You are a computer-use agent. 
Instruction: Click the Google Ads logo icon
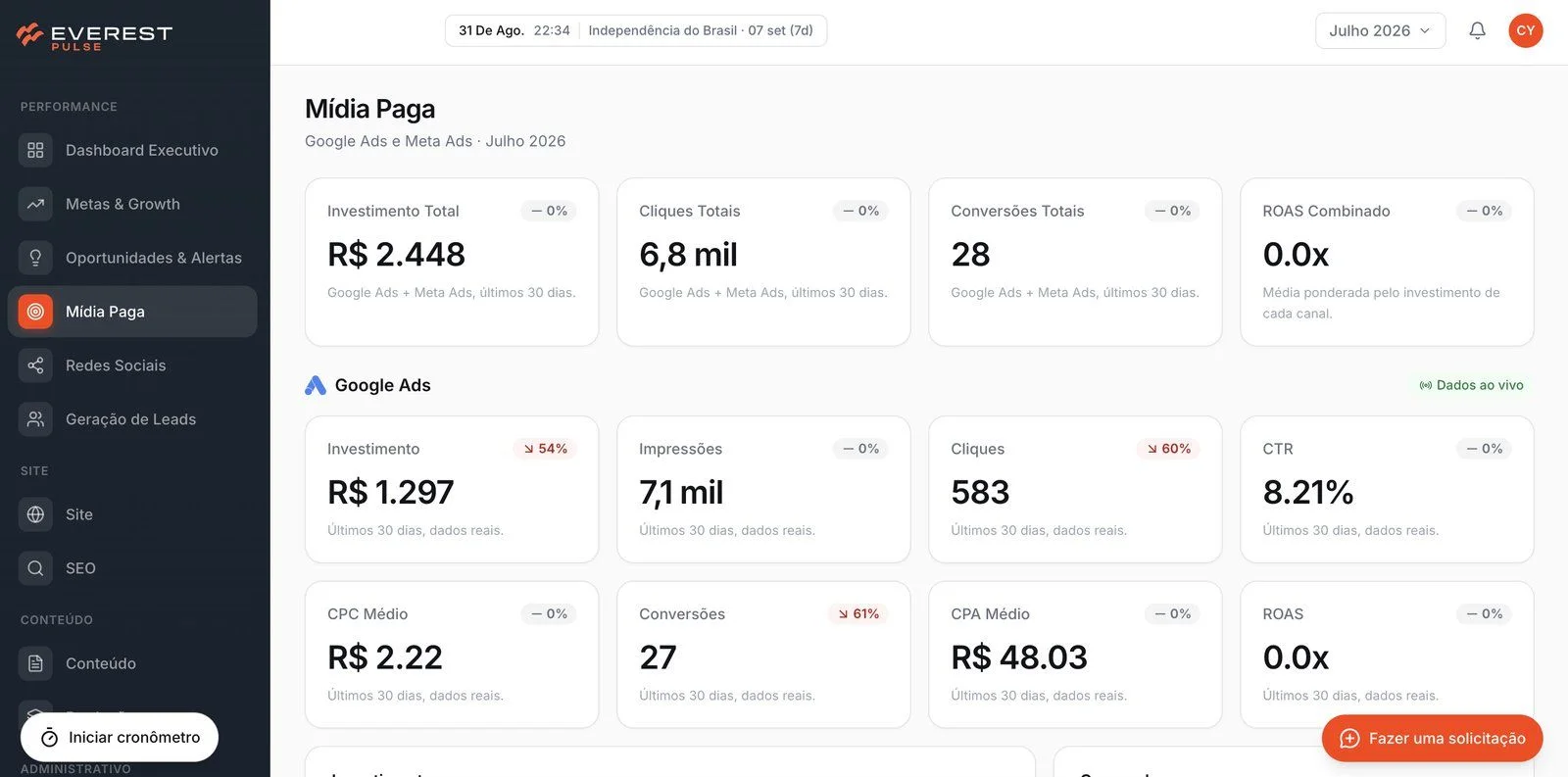(316, 385)
